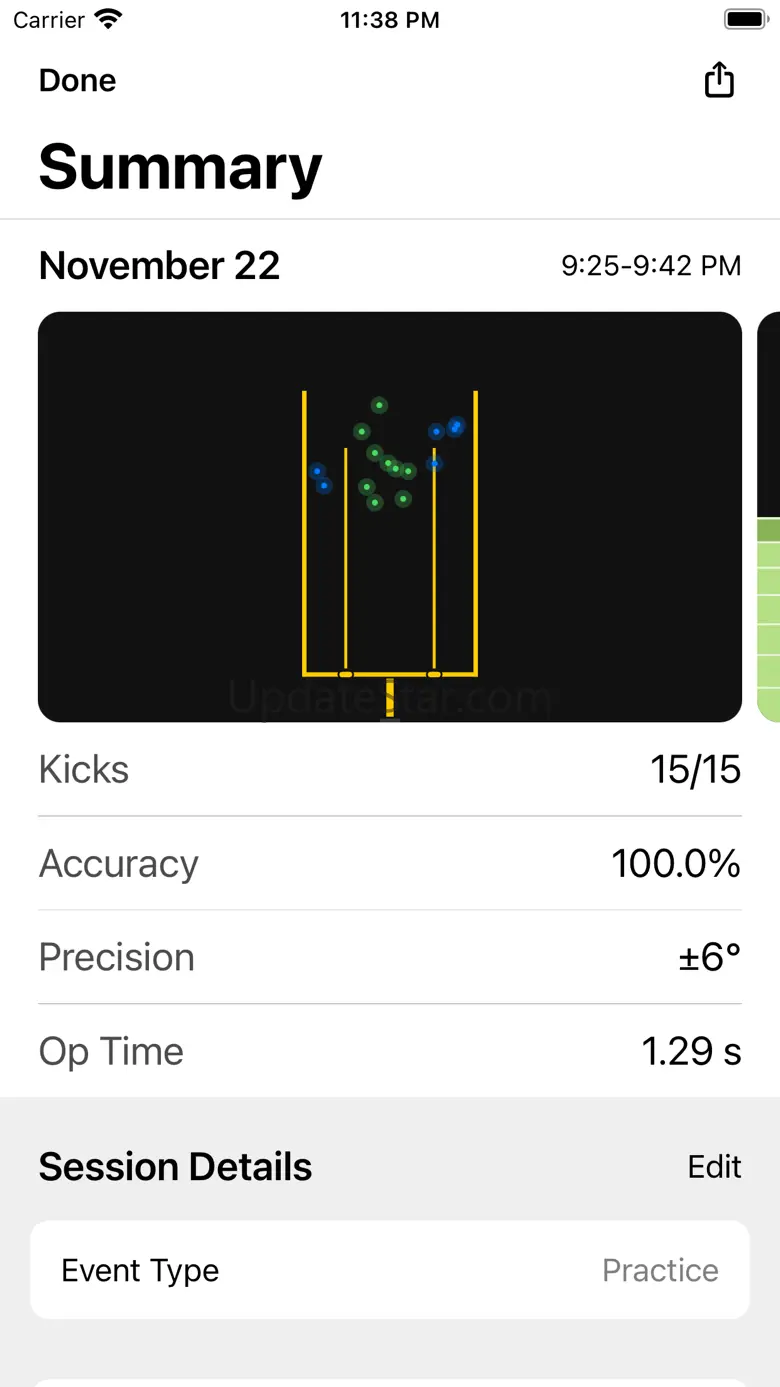Viewport: 780px width, 1387px height.
Task: Edit the Session Details
Action: (x=714, y=1166)
